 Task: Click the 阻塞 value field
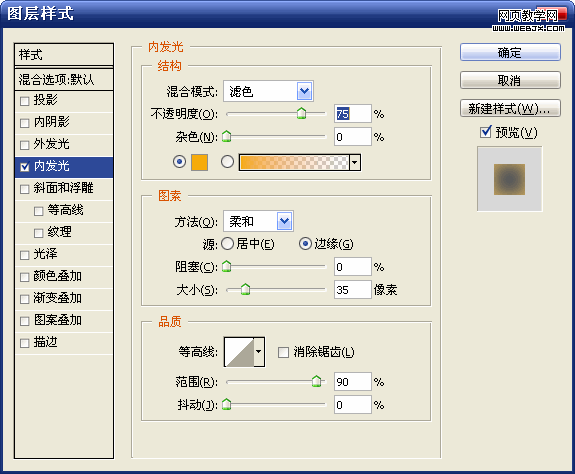click(x=353, y=267)
